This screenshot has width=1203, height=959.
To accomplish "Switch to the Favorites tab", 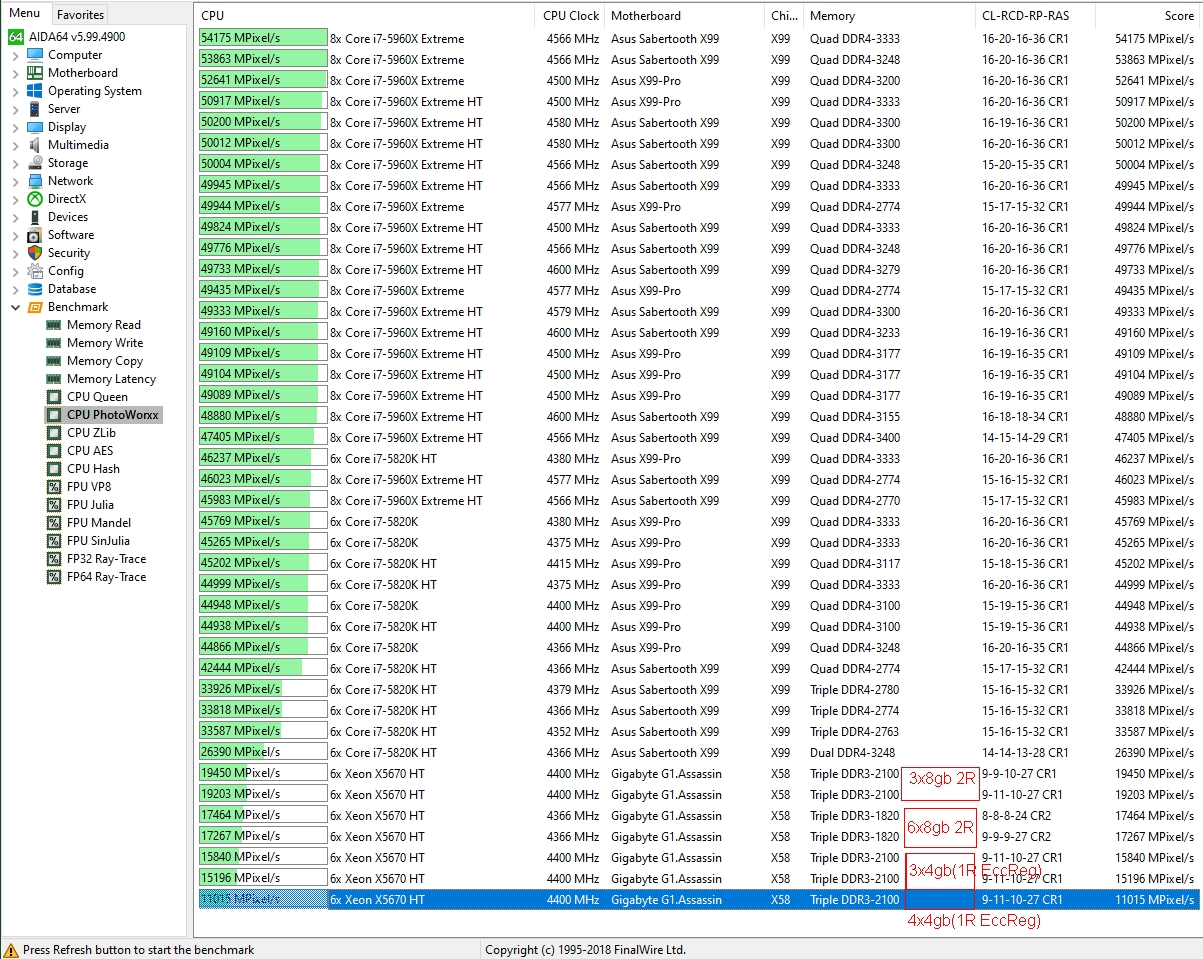I will [x=80, y=15].
